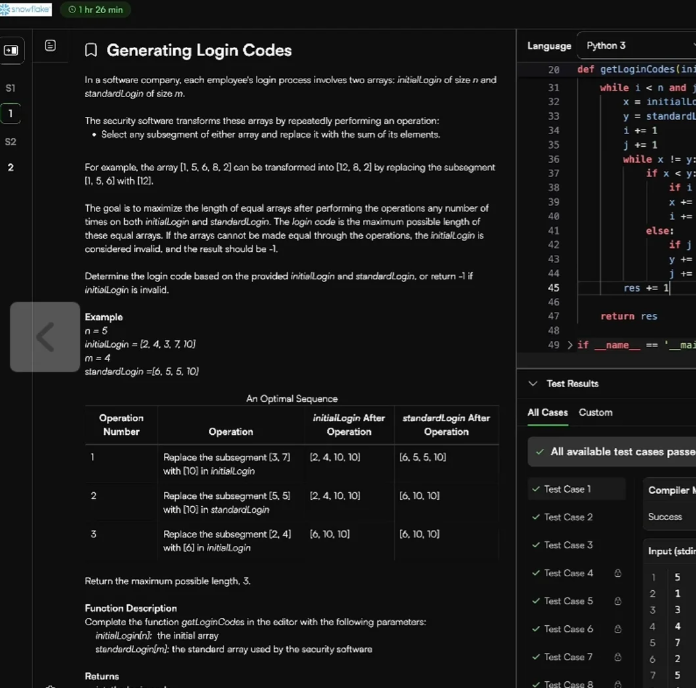696x688 pixels.
Task: Click the Input (stdin) label
Action: (672, 551)
